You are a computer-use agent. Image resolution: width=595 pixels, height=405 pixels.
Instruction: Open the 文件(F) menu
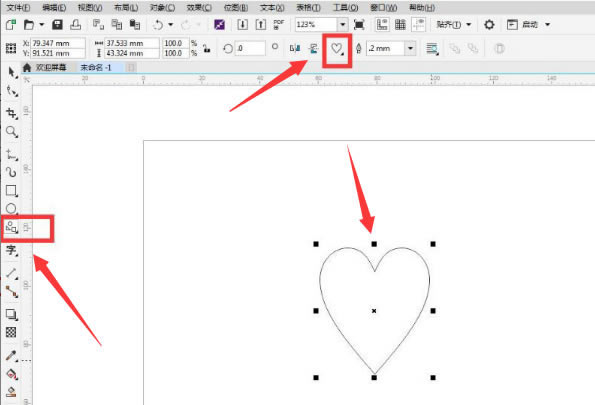18,7
